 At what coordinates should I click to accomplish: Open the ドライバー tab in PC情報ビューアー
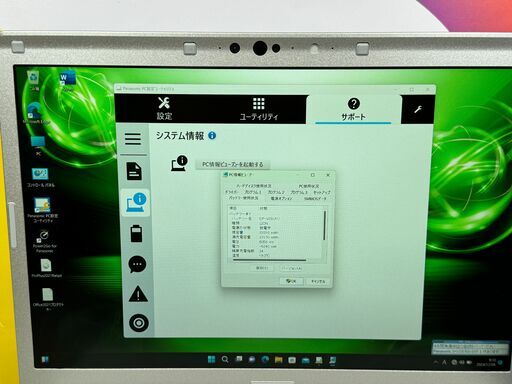pyautogui.click(x=231, y=192)
